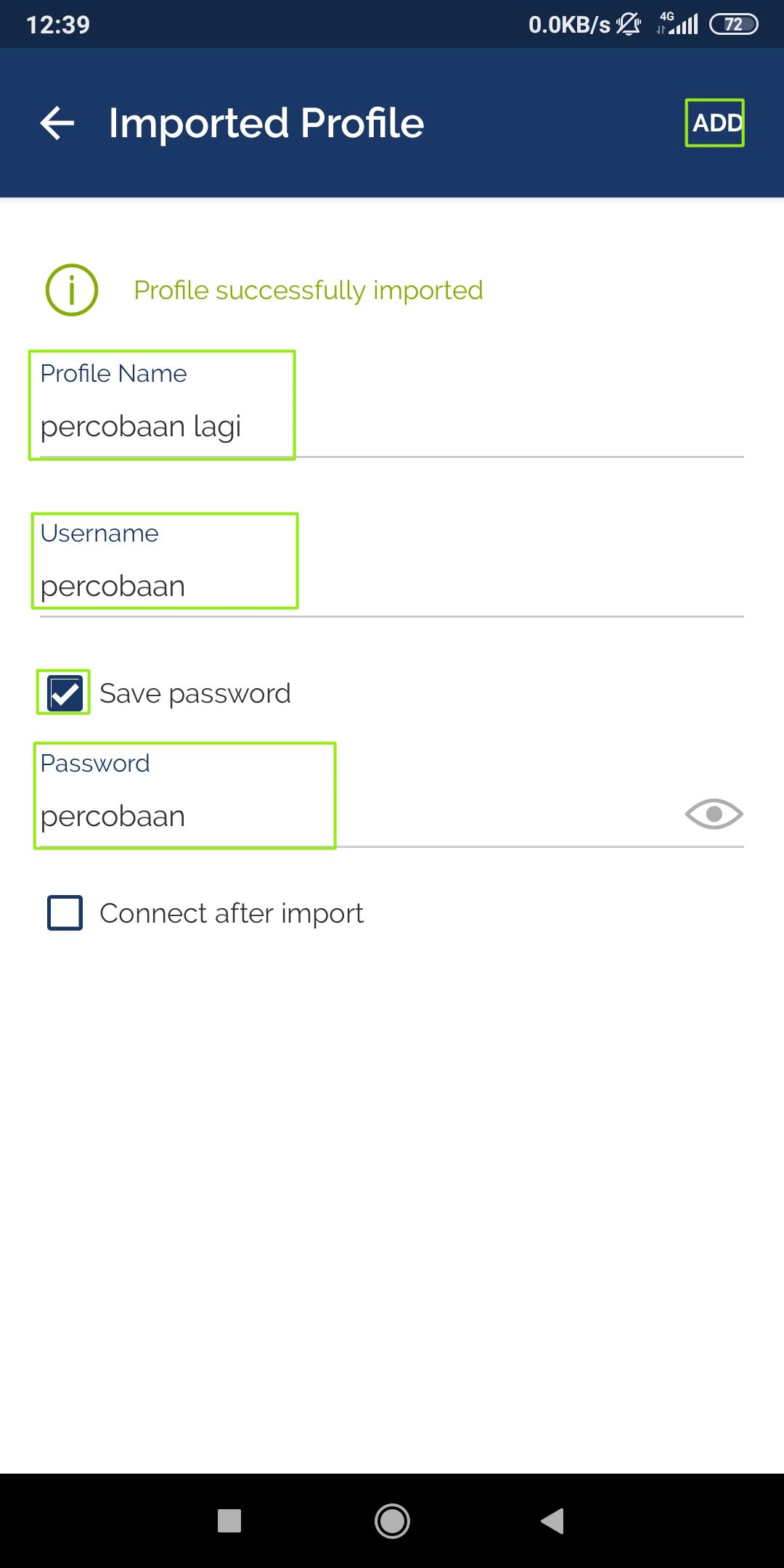
Task: Go back using the header arrow
Action: pyautogui.click(x=57, y=123)
